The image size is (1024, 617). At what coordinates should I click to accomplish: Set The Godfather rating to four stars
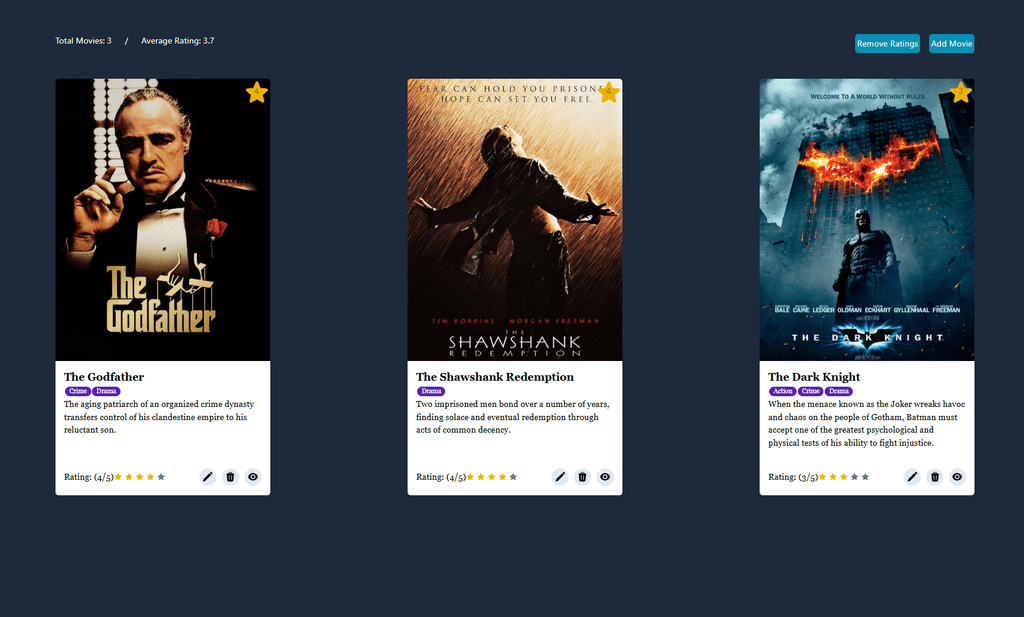150,477
